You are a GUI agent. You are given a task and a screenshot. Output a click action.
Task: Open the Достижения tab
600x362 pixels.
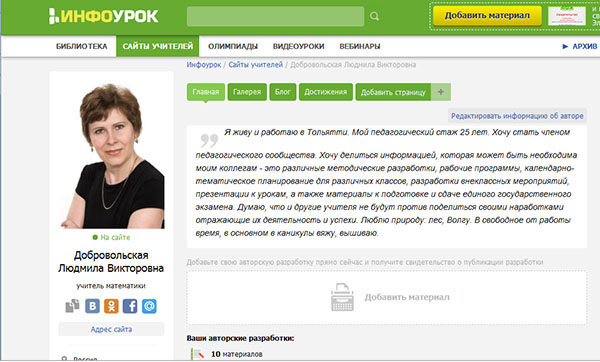coord(326,92)
